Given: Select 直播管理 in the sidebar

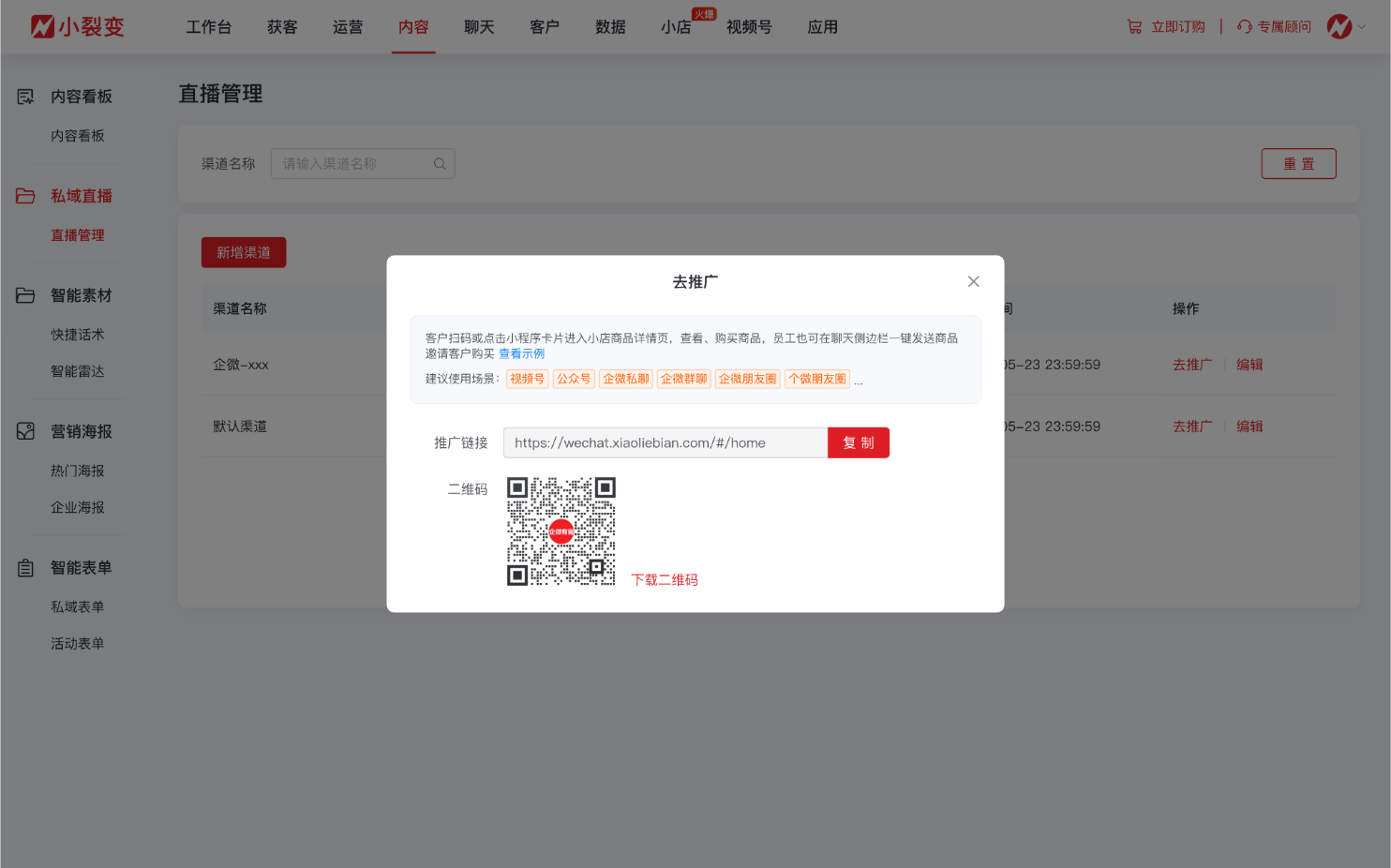Looking at the screenshot, I should pyautogui.click(x=78, y=235).
